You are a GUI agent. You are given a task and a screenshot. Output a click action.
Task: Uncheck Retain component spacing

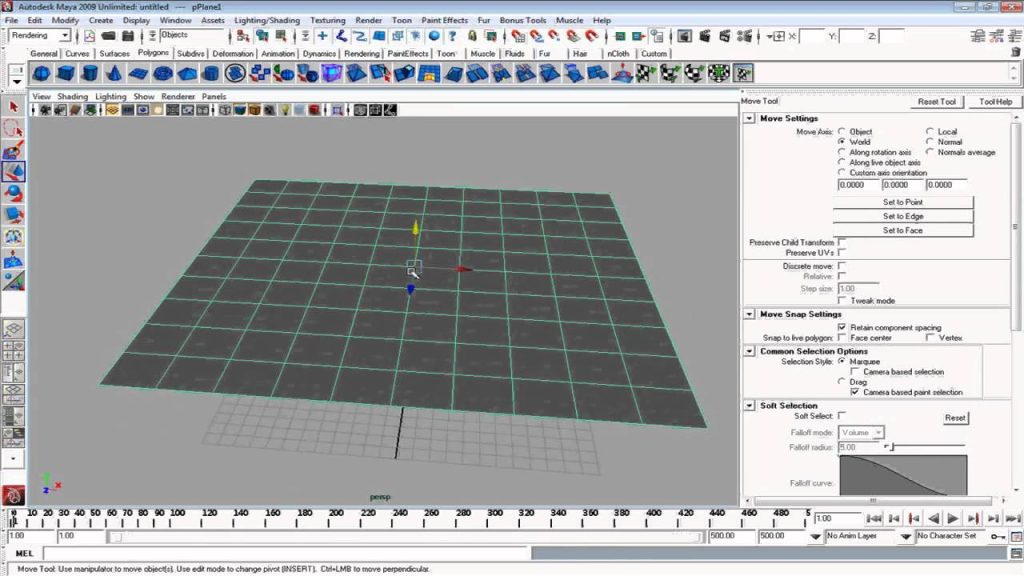pos(842,327)
